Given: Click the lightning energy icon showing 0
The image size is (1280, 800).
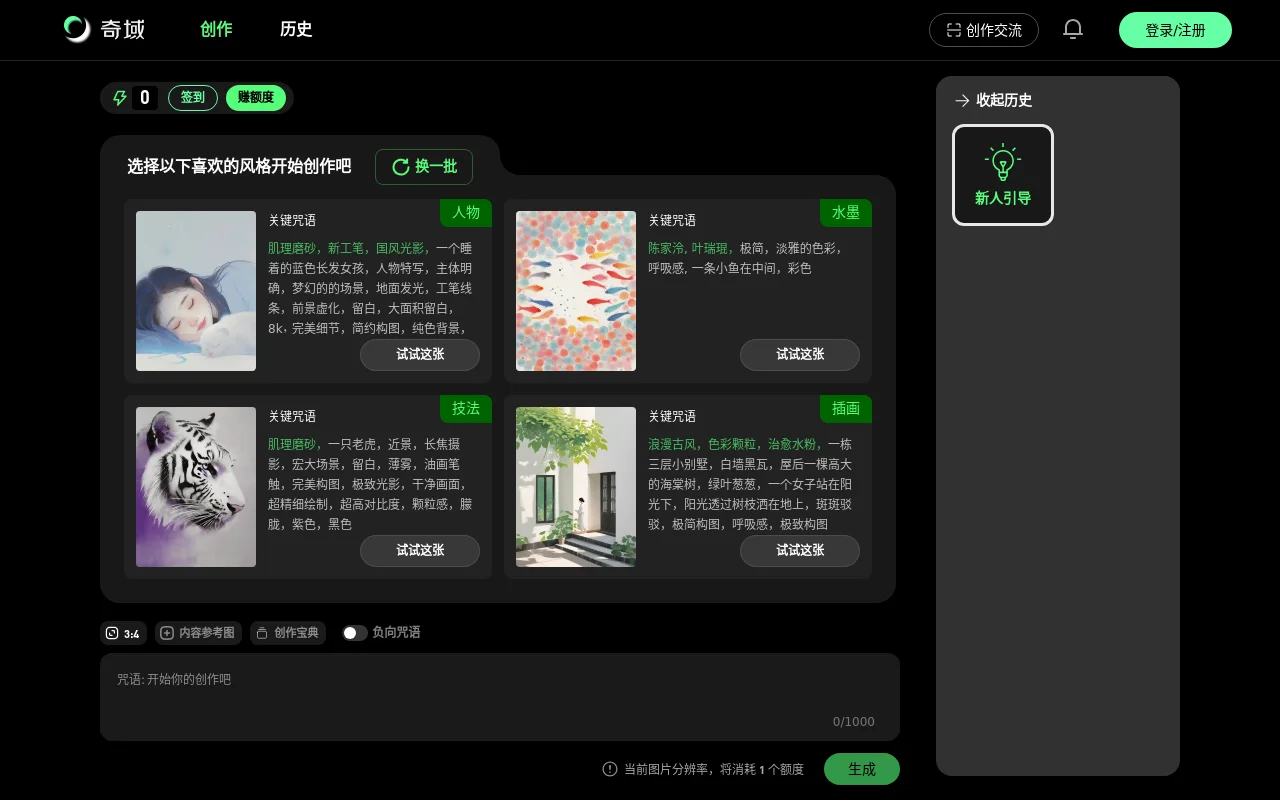Looking at the screenshot, I should (x=119, y=97).
